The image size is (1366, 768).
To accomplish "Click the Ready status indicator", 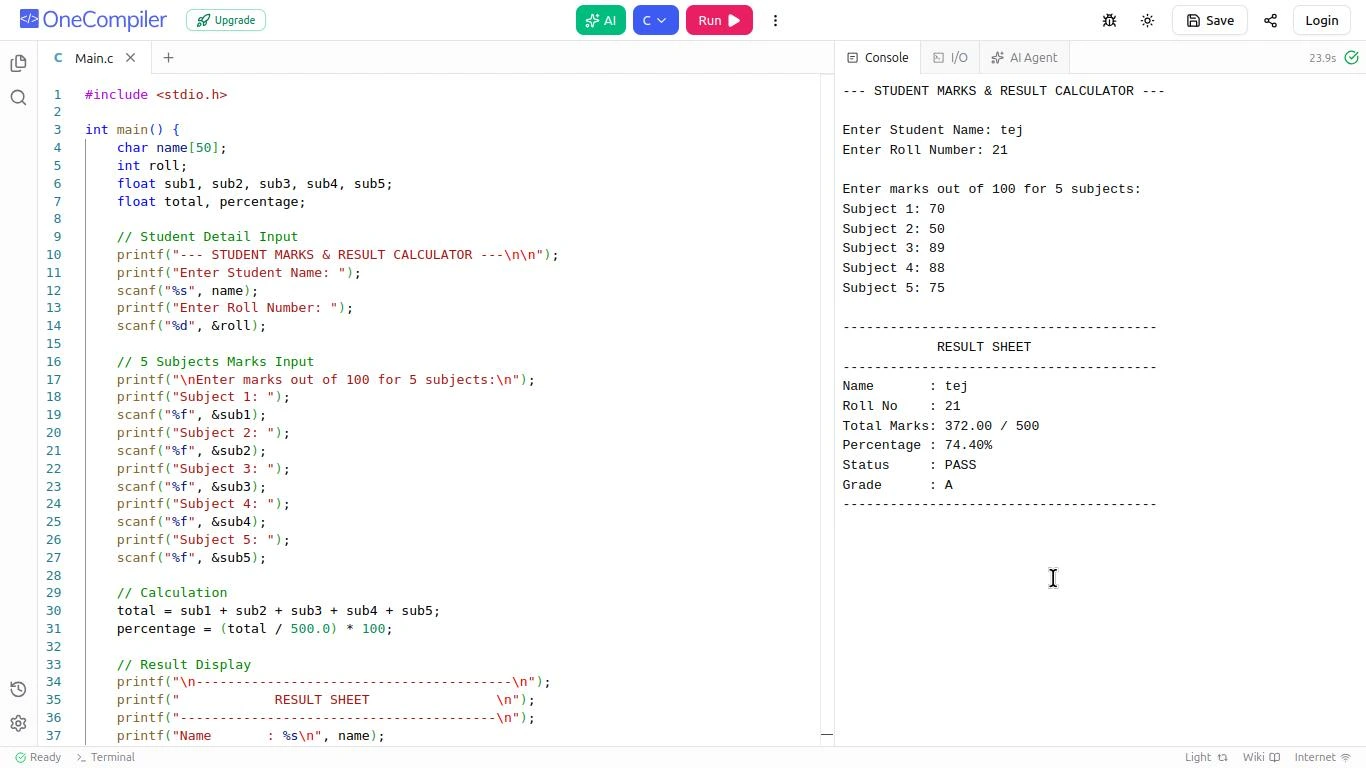I will tap(38, 757).
